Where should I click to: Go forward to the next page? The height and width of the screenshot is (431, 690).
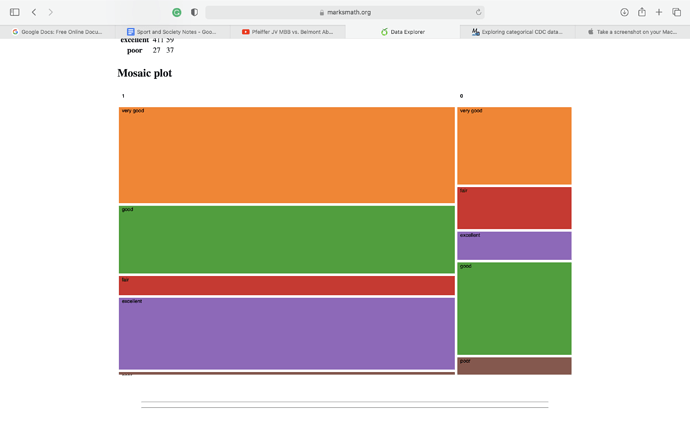[51, 12]
